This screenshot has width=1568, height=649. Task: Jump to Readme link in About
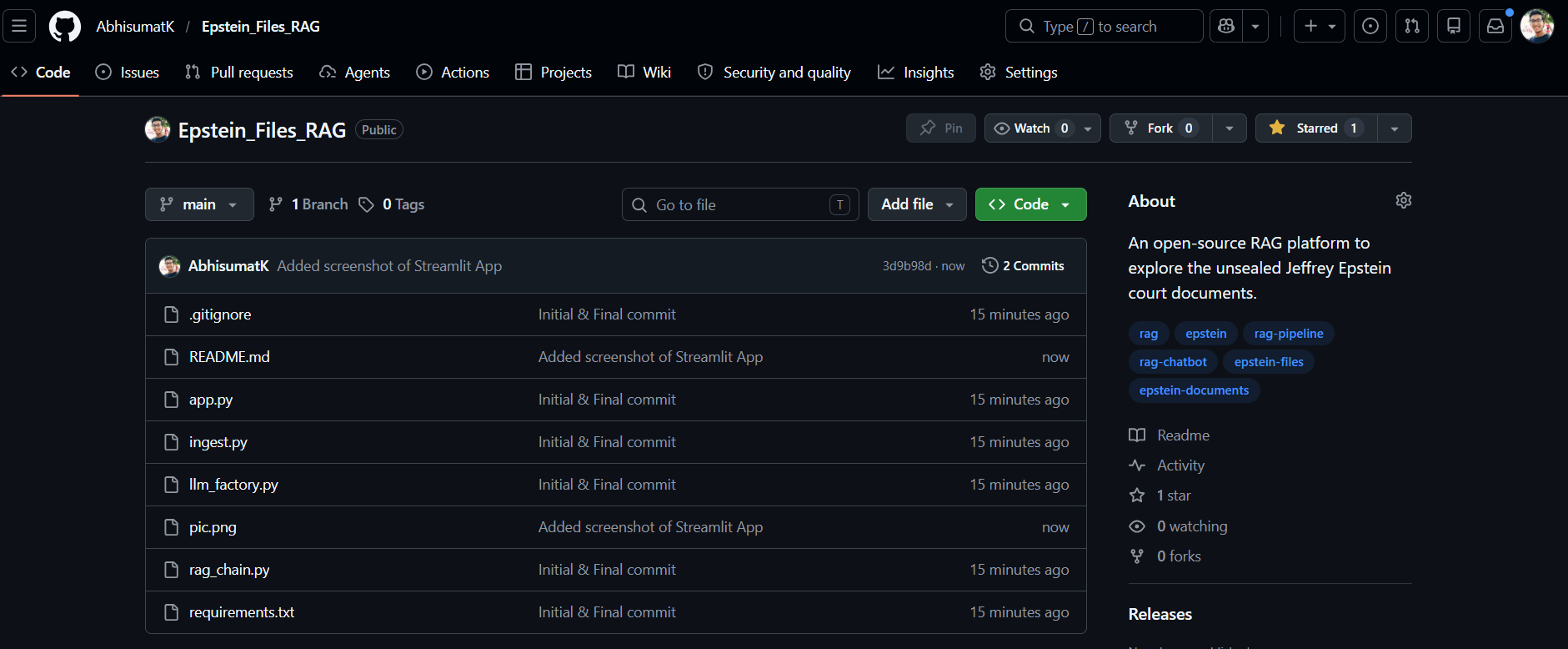(x=1170, y=435)
